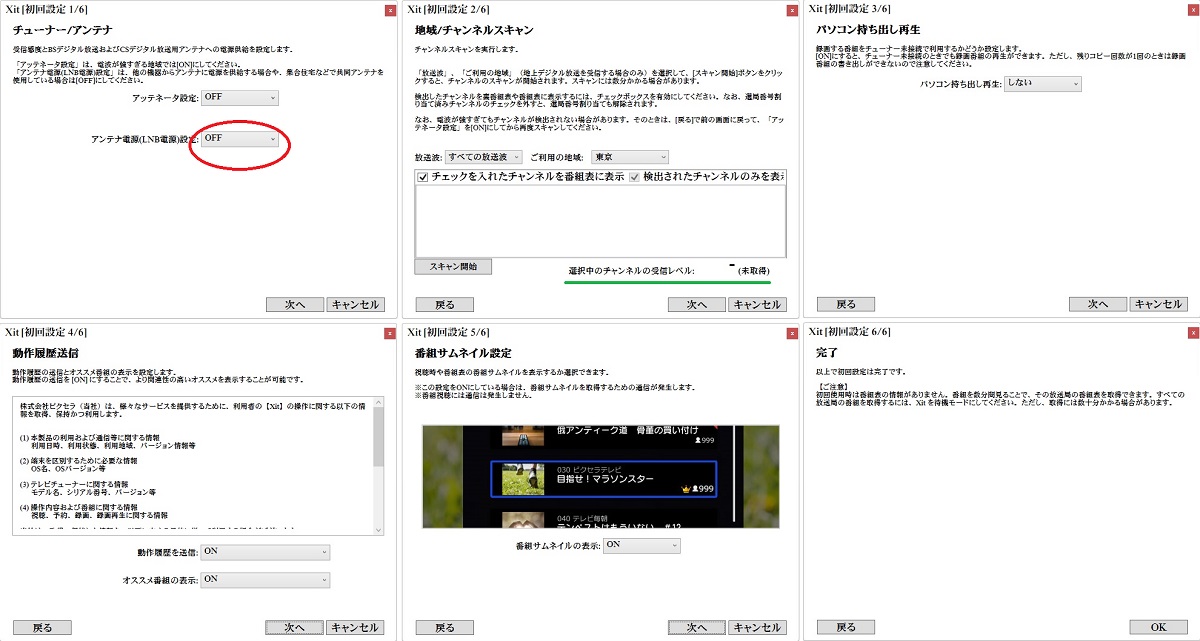Click 次へ in the 初回設定 2/6 window
This screenshot has width=1200, height=641.
coord(697,305)
